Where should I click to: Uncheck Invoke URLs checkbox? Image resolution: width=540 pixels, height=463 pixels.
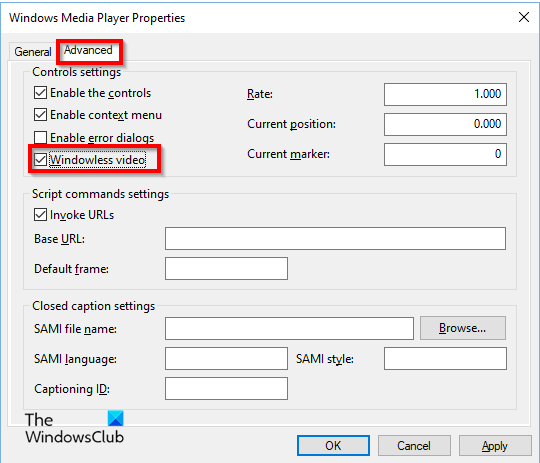click(40, 215)
